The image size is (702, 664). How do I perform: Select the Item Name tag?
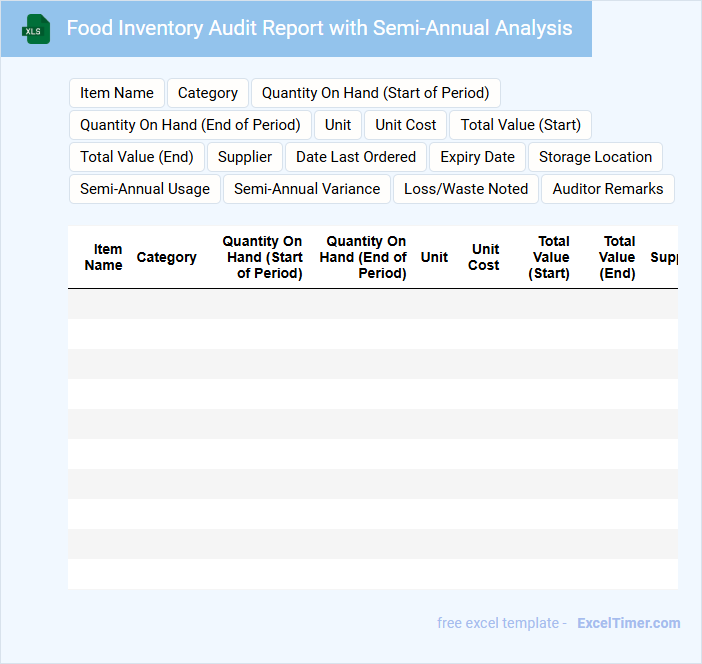(x=117, y=93)
